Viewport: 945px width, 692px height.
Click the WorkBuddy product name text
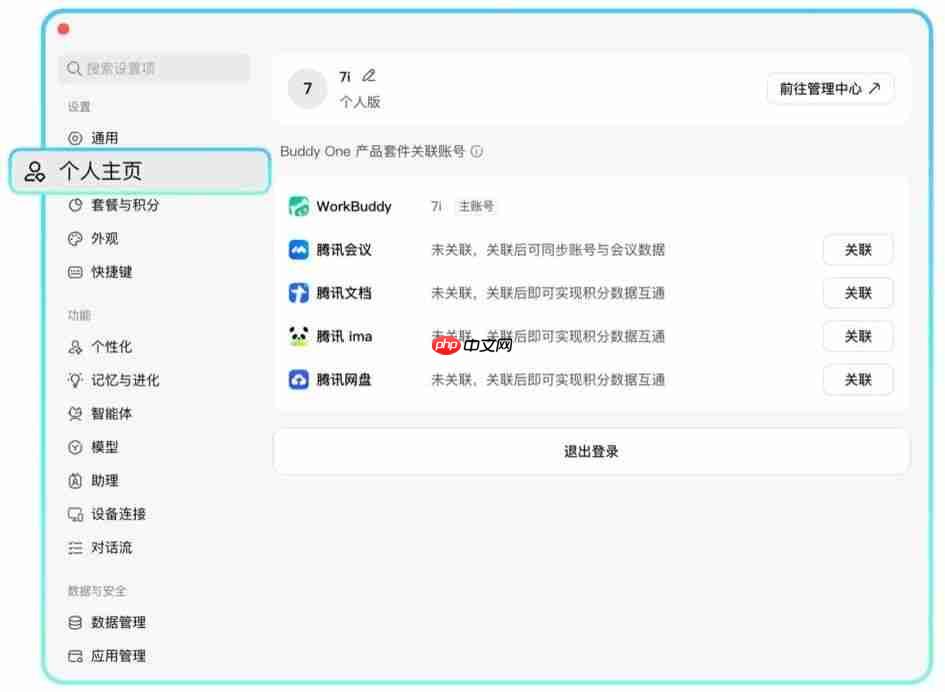pos(354,207)
